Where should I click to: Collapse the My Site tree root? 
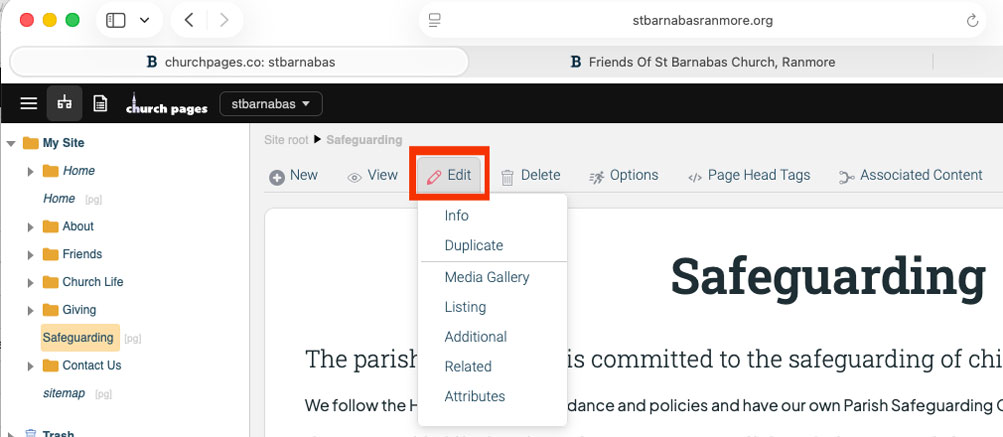tap(11, 143)
